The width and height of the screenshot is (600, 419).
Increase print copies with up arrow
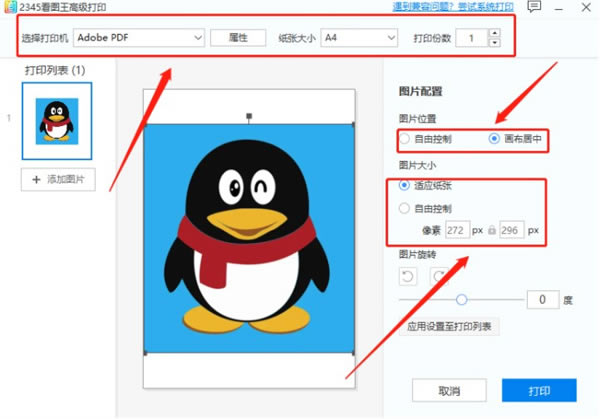coord(495,33)
